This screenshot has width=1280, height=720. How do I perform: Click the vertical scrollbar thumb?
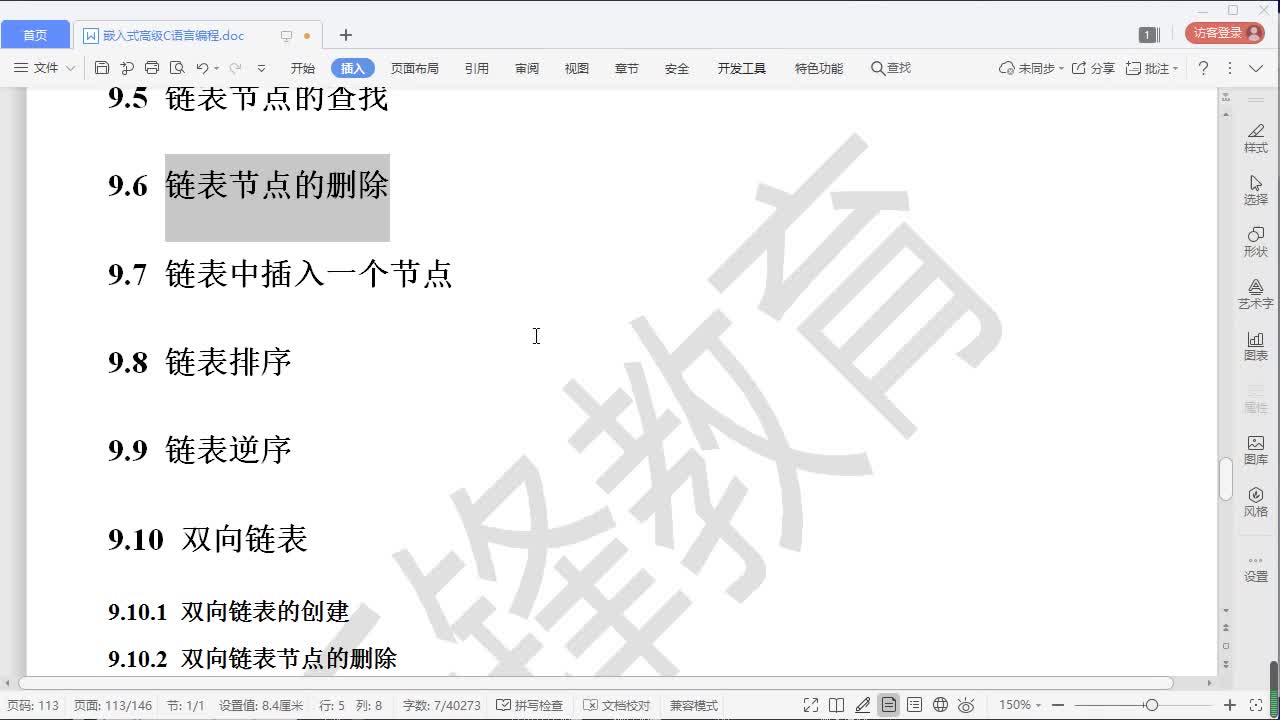coord(1225,479)
